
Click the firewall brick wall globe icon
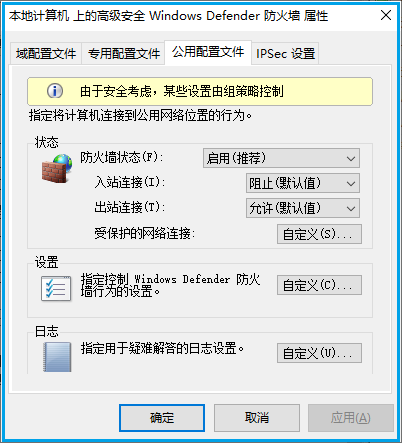(x=57, y=169)
